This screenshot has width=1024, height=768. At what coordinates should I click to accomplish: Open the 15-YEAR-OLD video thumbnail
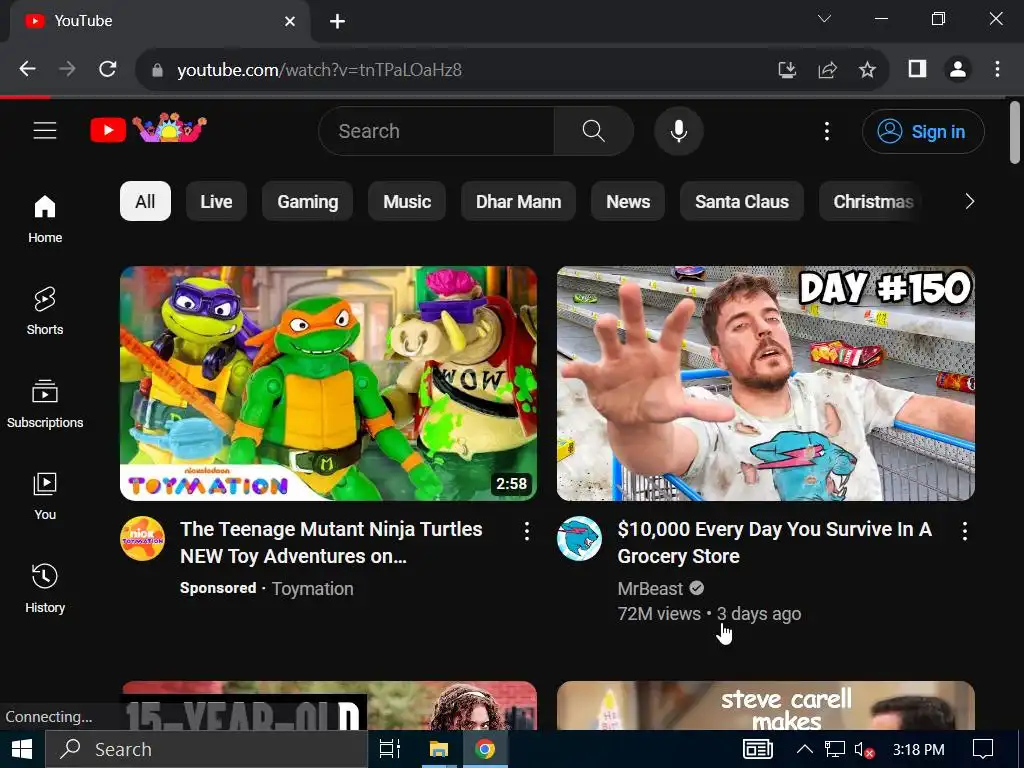pyautogui.click(x=328, y=705)
